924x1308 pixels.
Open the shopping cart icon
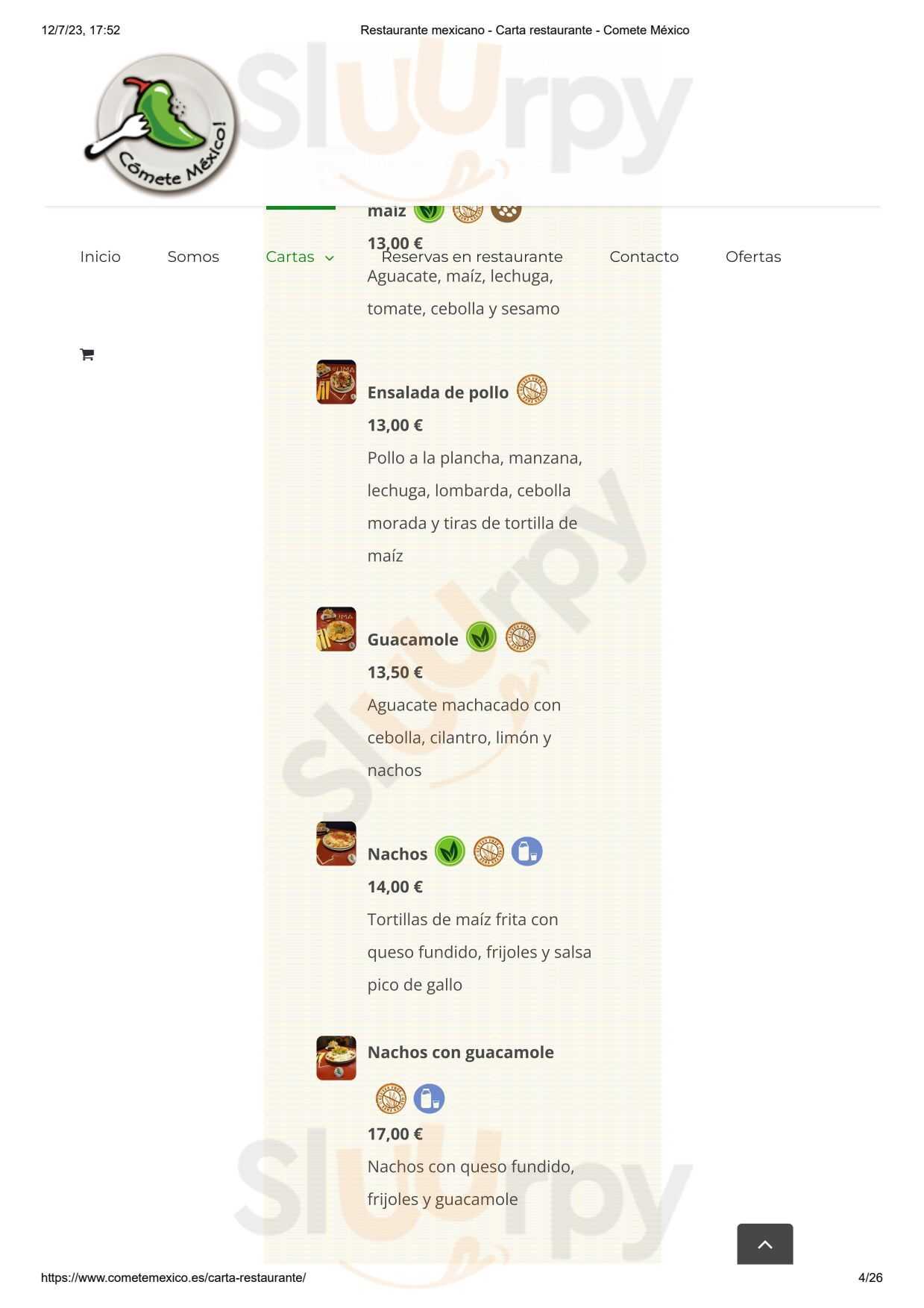pos(87,354)
